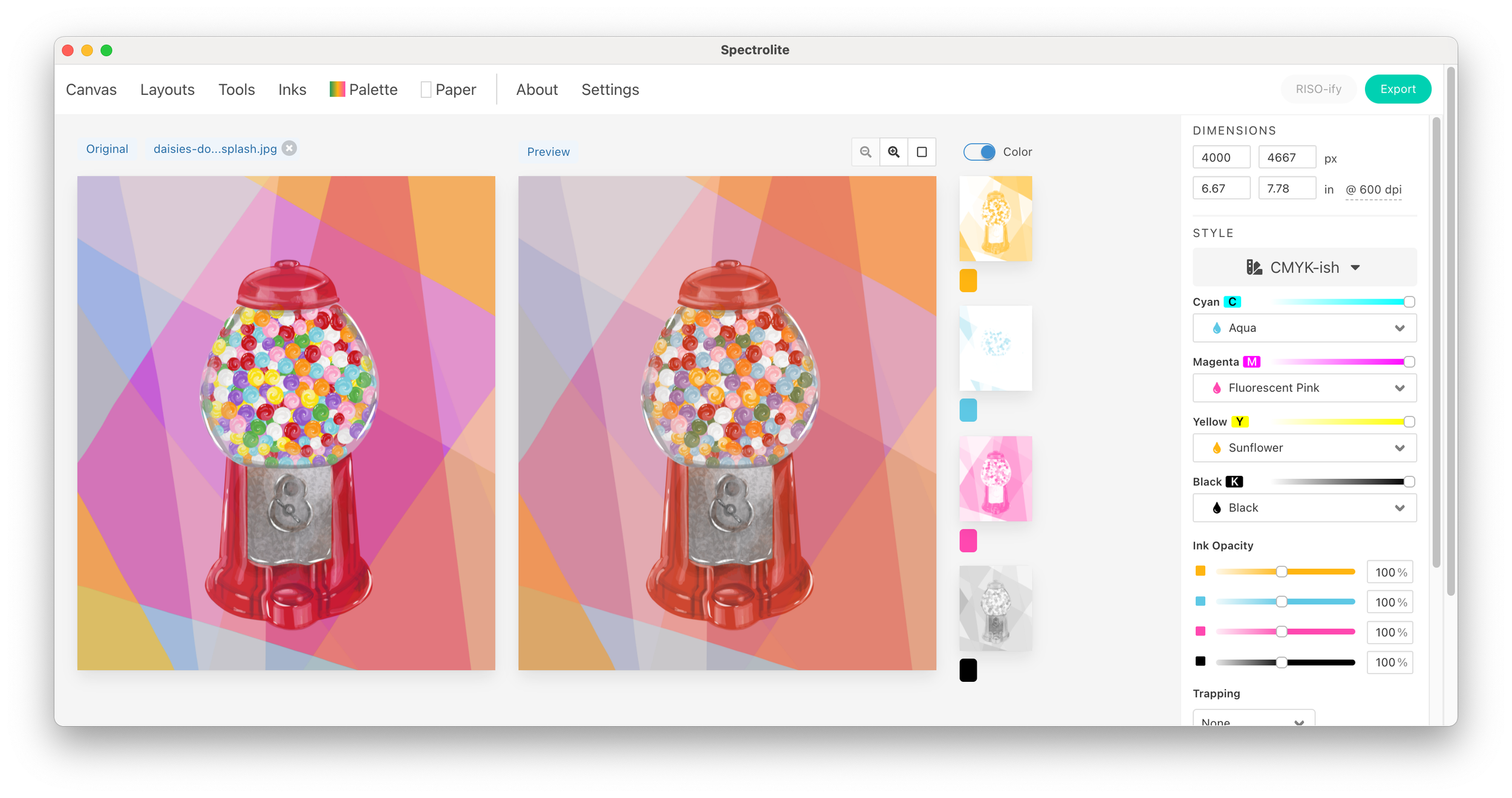This screenshot has width=1512, height=798.
Task: Click the Palette color gradient icon
Action: click(x=337, y=89)
